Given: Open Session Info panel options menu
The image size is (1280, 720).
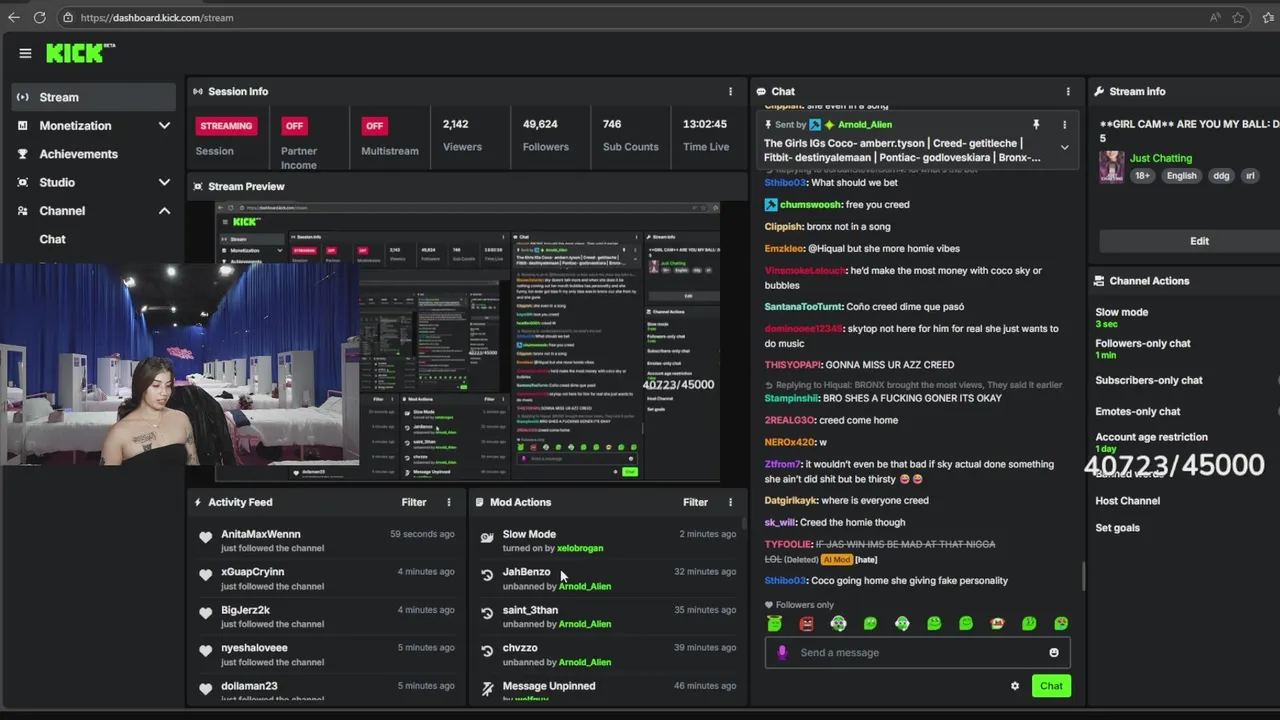Looking at the screenshot, I should click(x=730, y=91).
